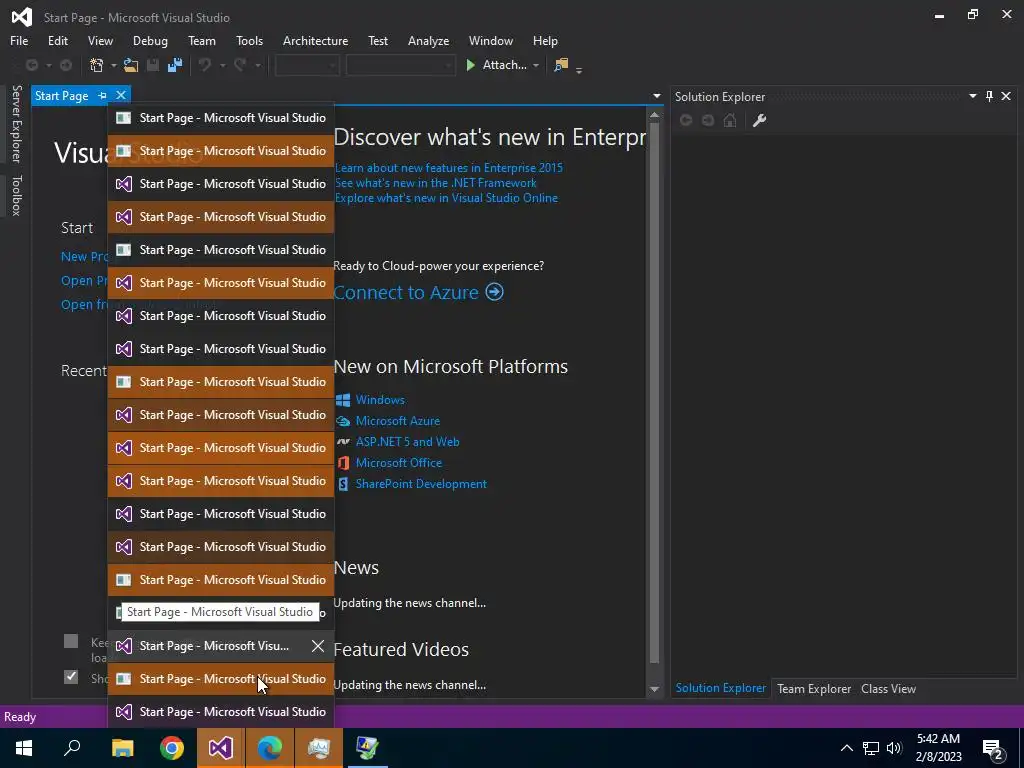Close the Solution Explorer panel
The image size is (1024, 768).
point(1006,97)
